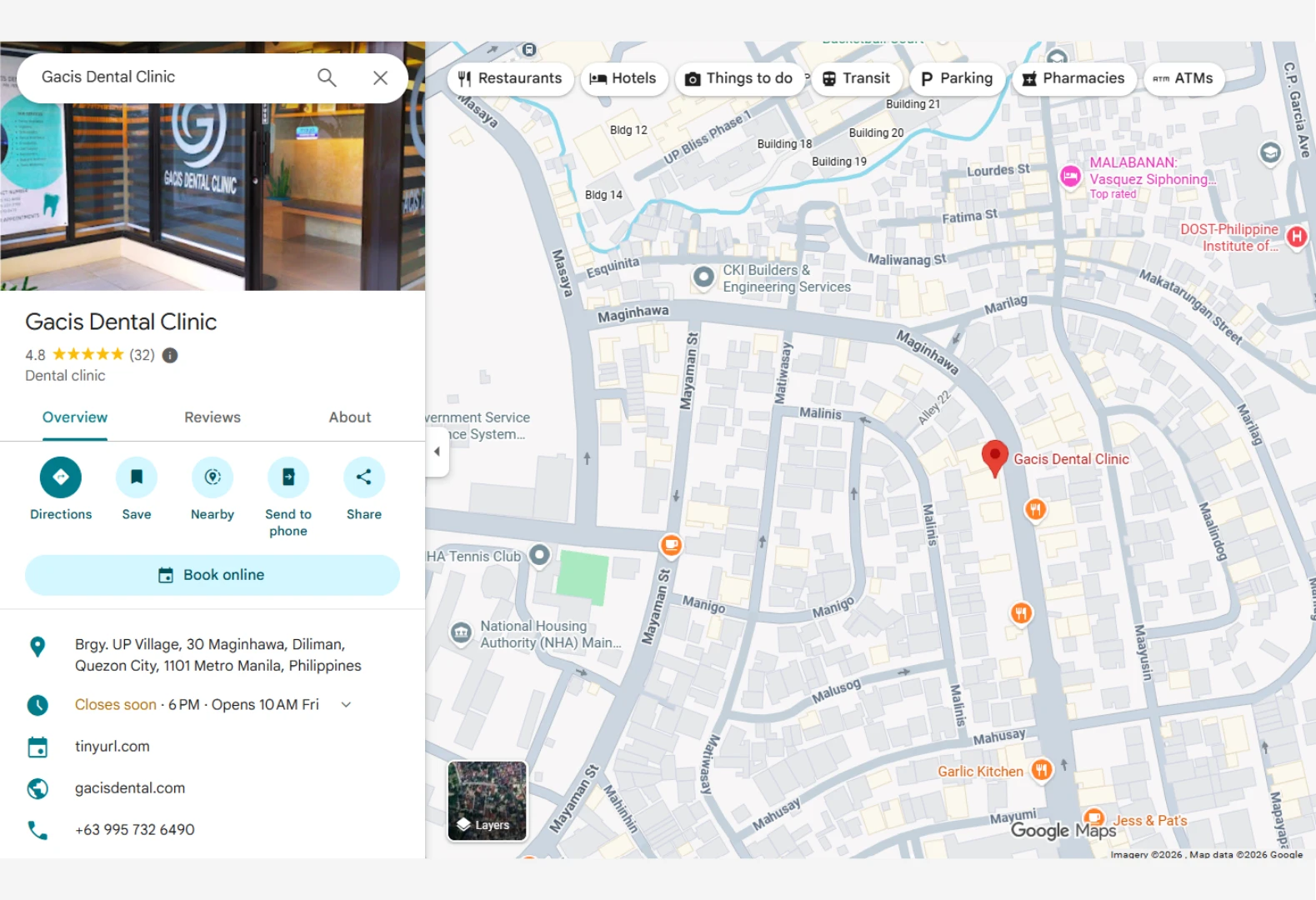The image size is (1316, 900).
Task: Save Gacis Dental Clinic with bookmark icon
Action: tap(137, 477)
